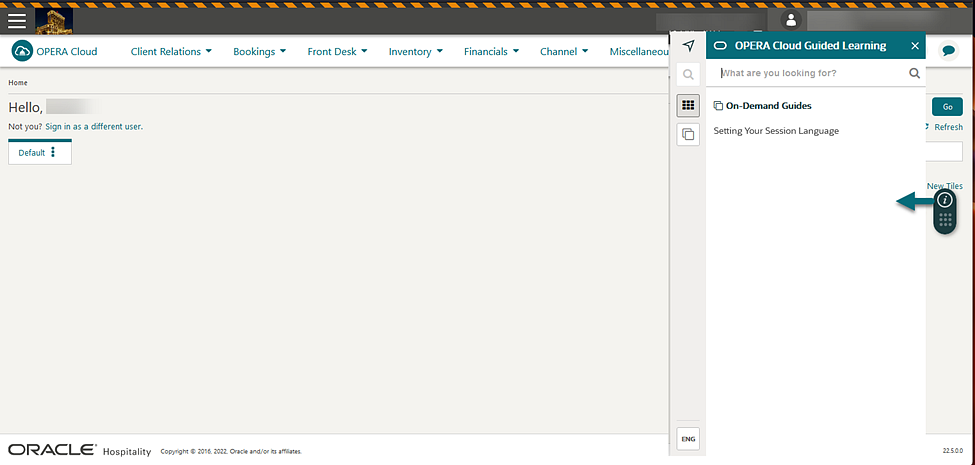Click the Home breadcrumb
Image resolution: width=975 pixels, height=465 pixels.
17,83
